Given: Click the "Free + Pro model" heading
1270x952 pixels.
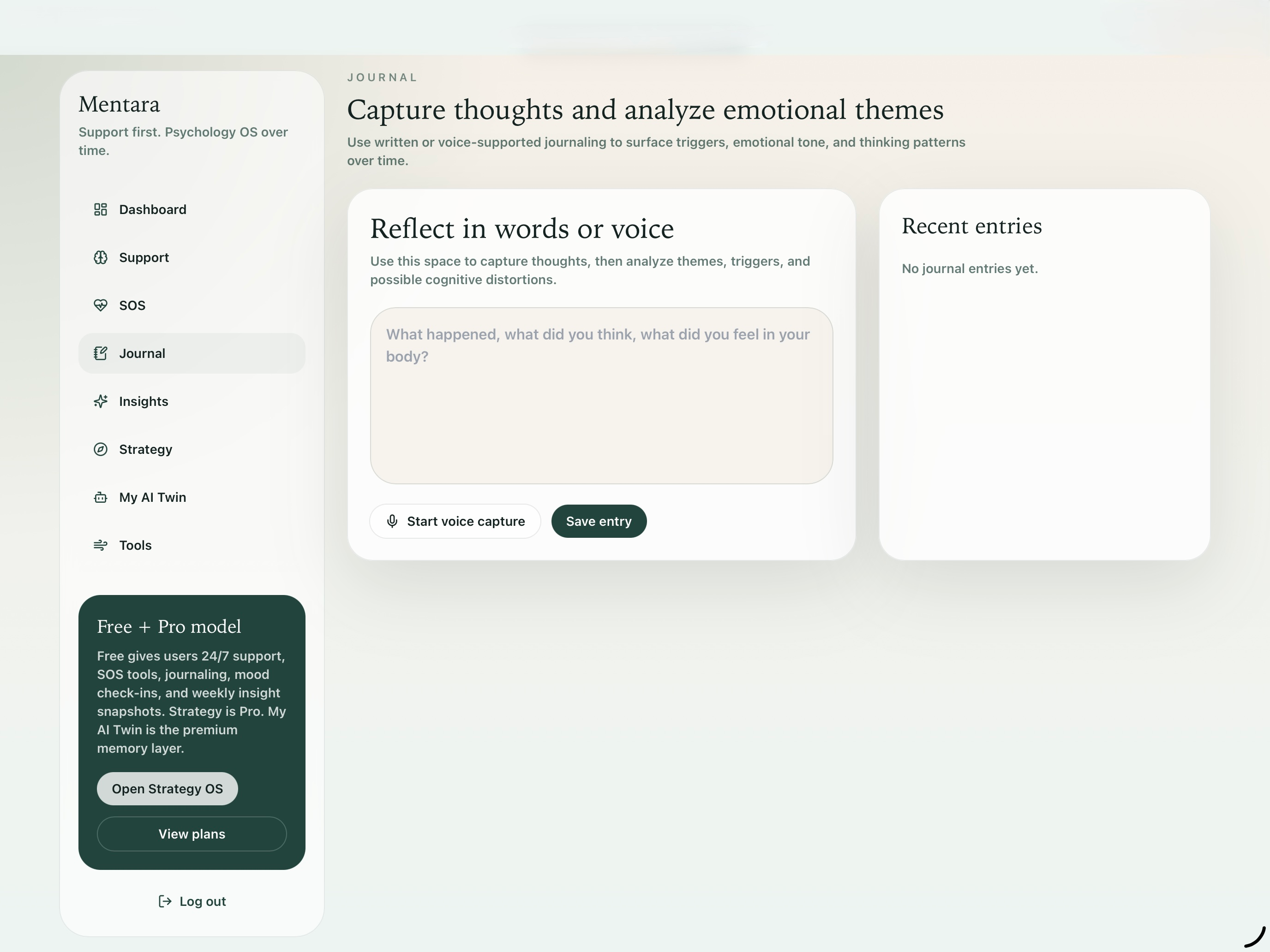Looking at the screenshot, I should point(169,626).
